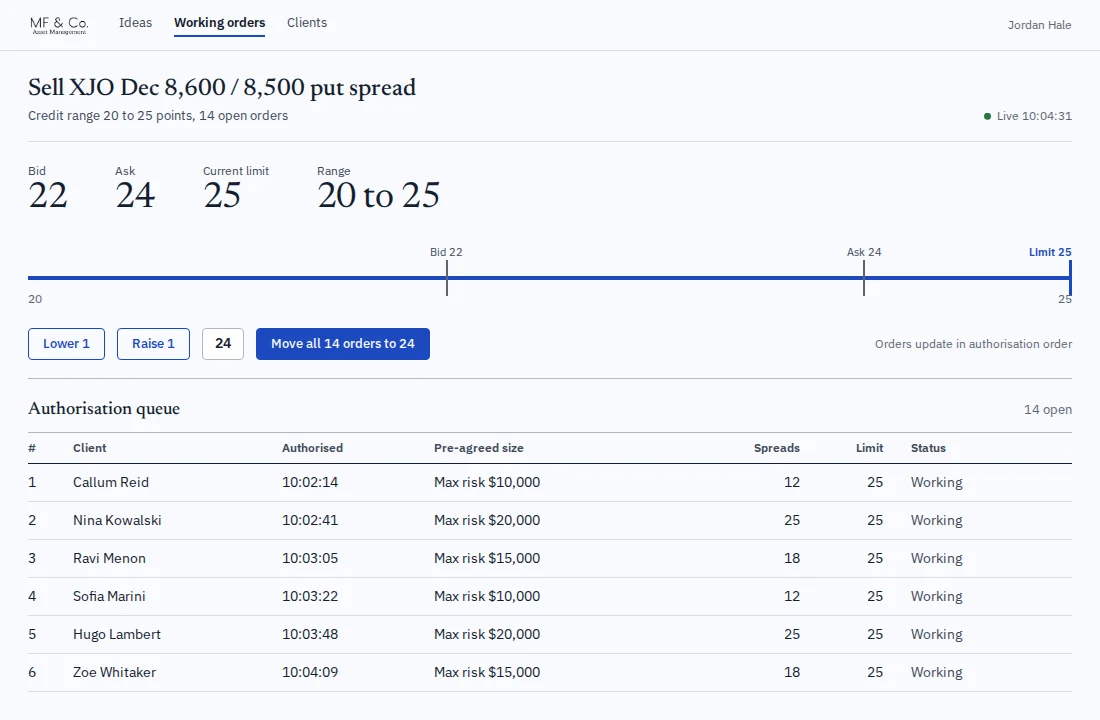
Task: Click Working status for Zoe Whitaker
Action: (937, 672)
